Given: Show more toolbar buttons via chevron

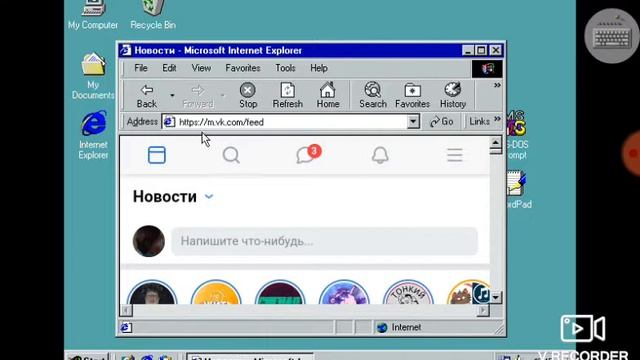Looking at the screenshot, I should pos(497,85).
